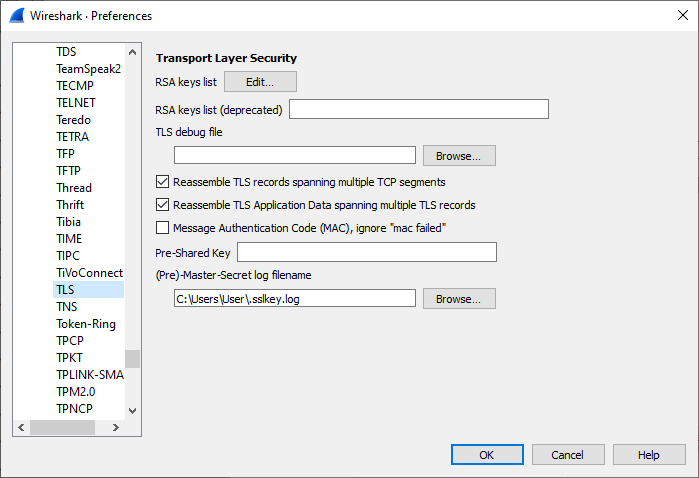Toggle reassemble TLS Application Data checkbox
Viewport: 699px width, 478px height.
click(x=162, y=205)
